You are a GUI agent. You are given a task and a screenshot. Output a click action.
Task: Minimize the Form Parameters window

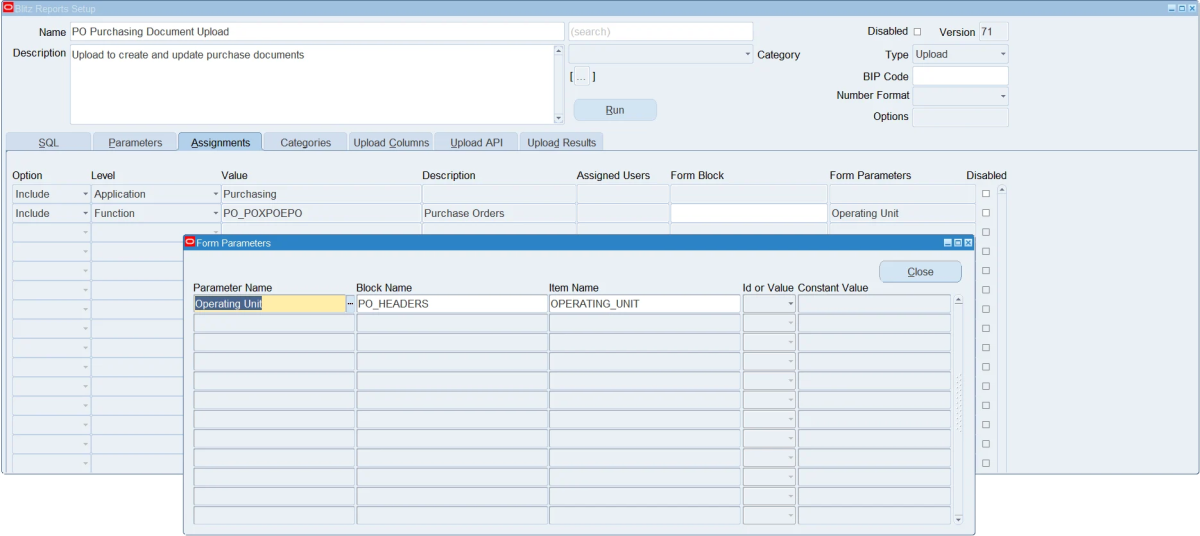point(948,243)
